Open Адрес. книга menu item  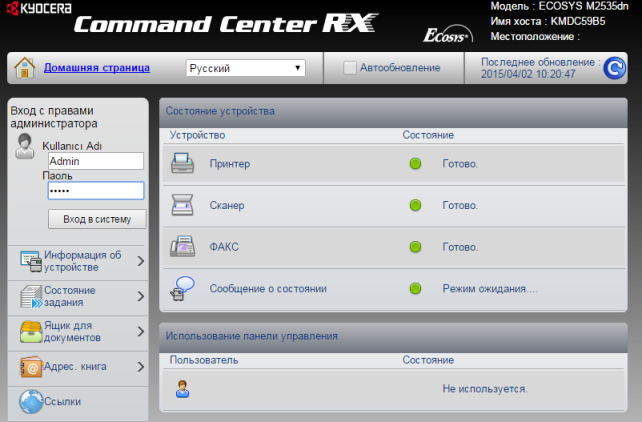click(x=78, y=367)
